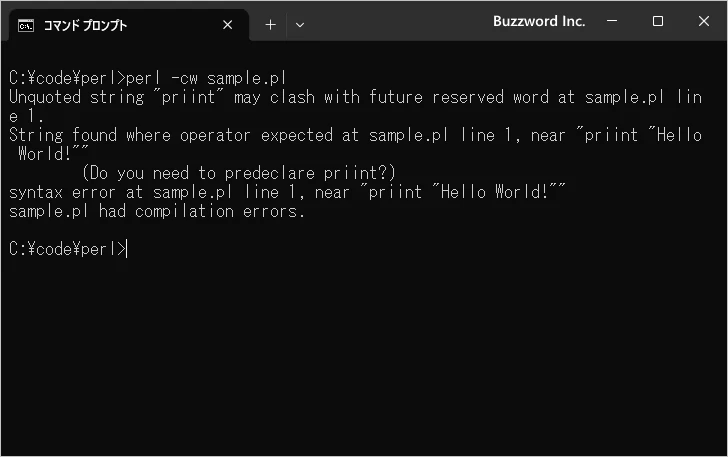Viewport: 728px width, 457px height.
Task: Click the word 'reserved' in the warning
Action: click(x=468, y=97)
